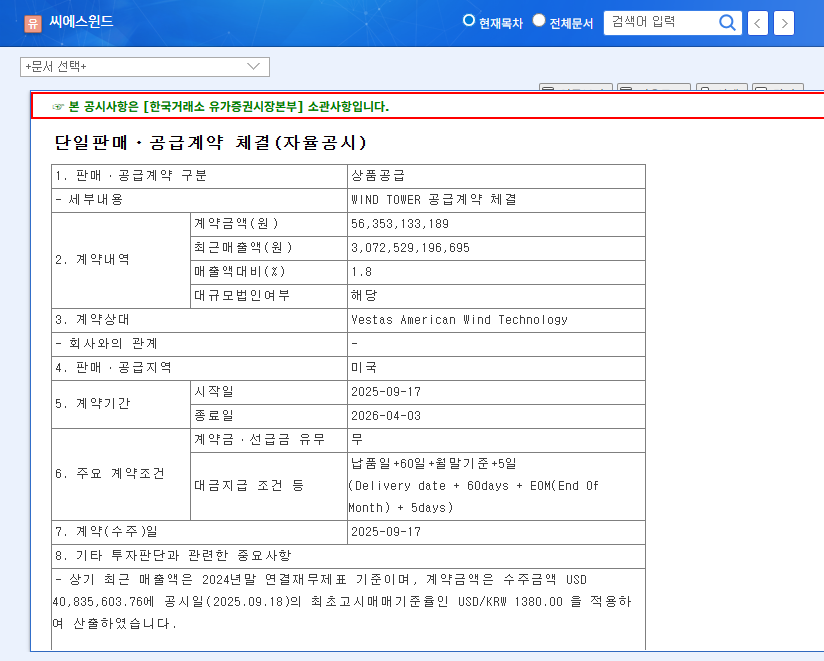Select the 현재목차 radio button
This screenshot has width=824, height=661.
tap(468, 20)
